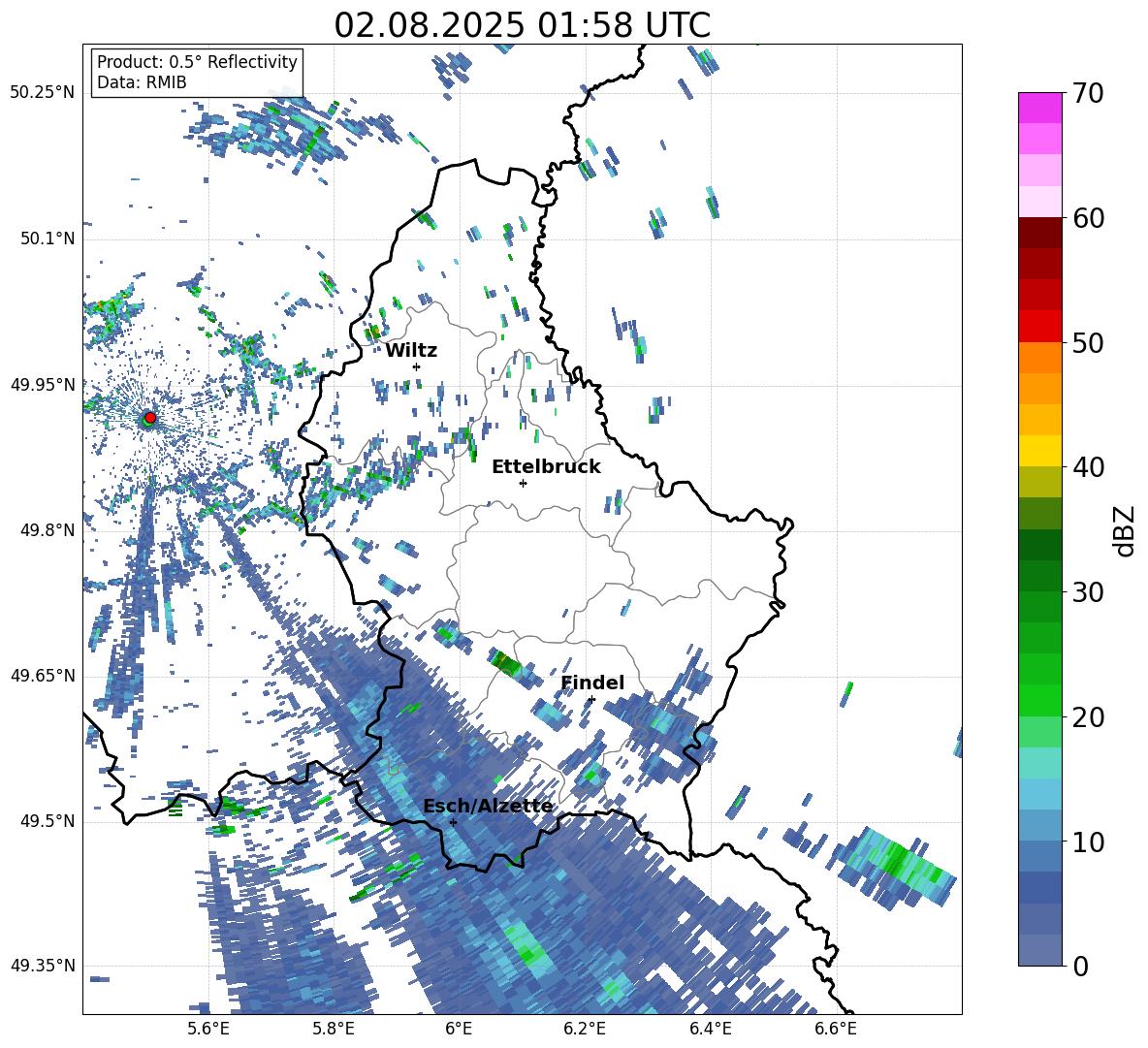Click the "Data: RMIB" text
Screen dimensions: 1148x1048
[x=142, y=82]
